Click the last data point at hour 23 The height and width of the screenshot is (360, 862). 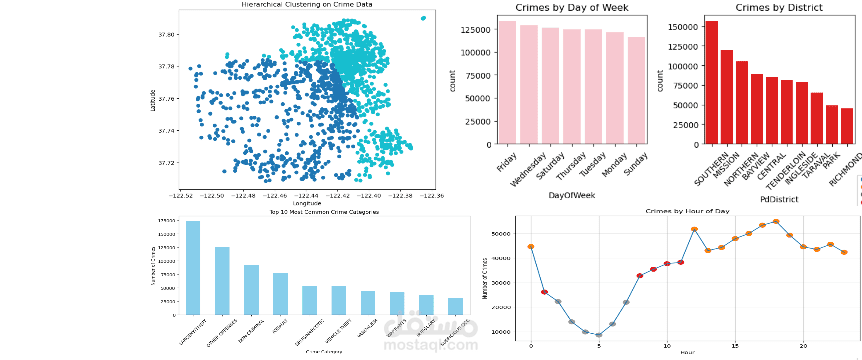pos(844,252)
